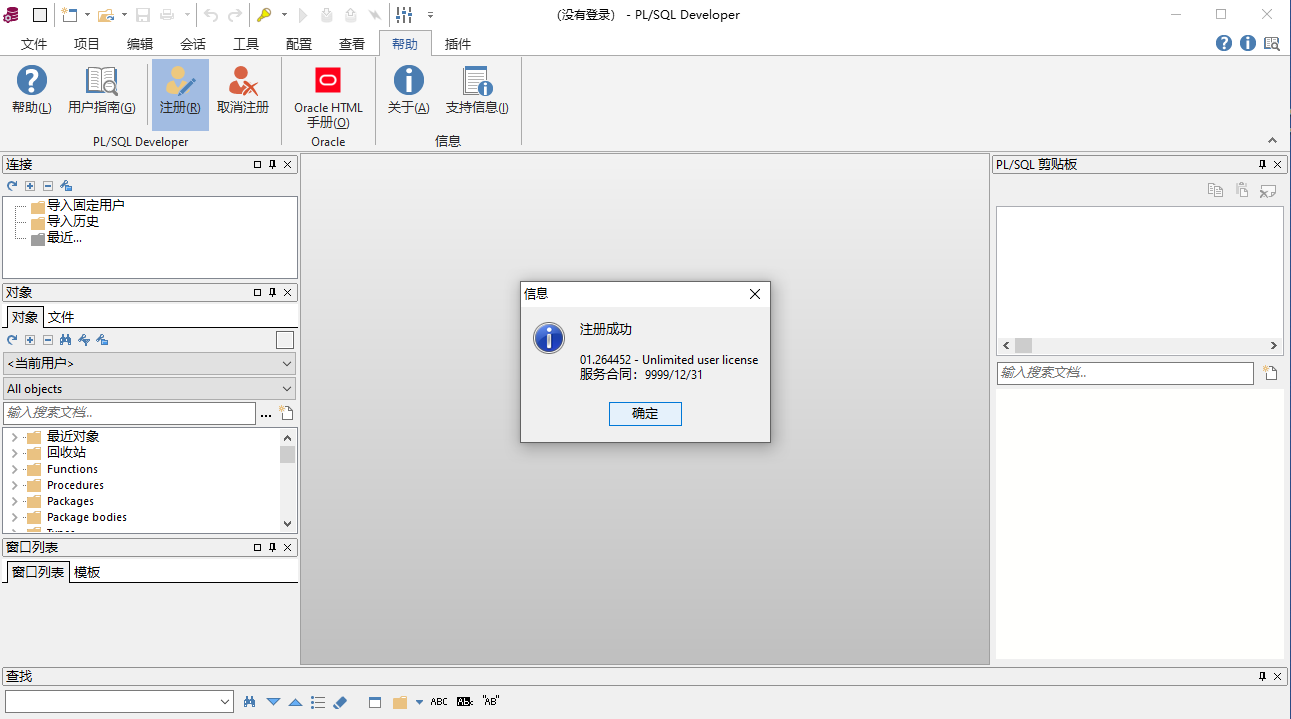Open the 会话 menu tab

point(193,44)
